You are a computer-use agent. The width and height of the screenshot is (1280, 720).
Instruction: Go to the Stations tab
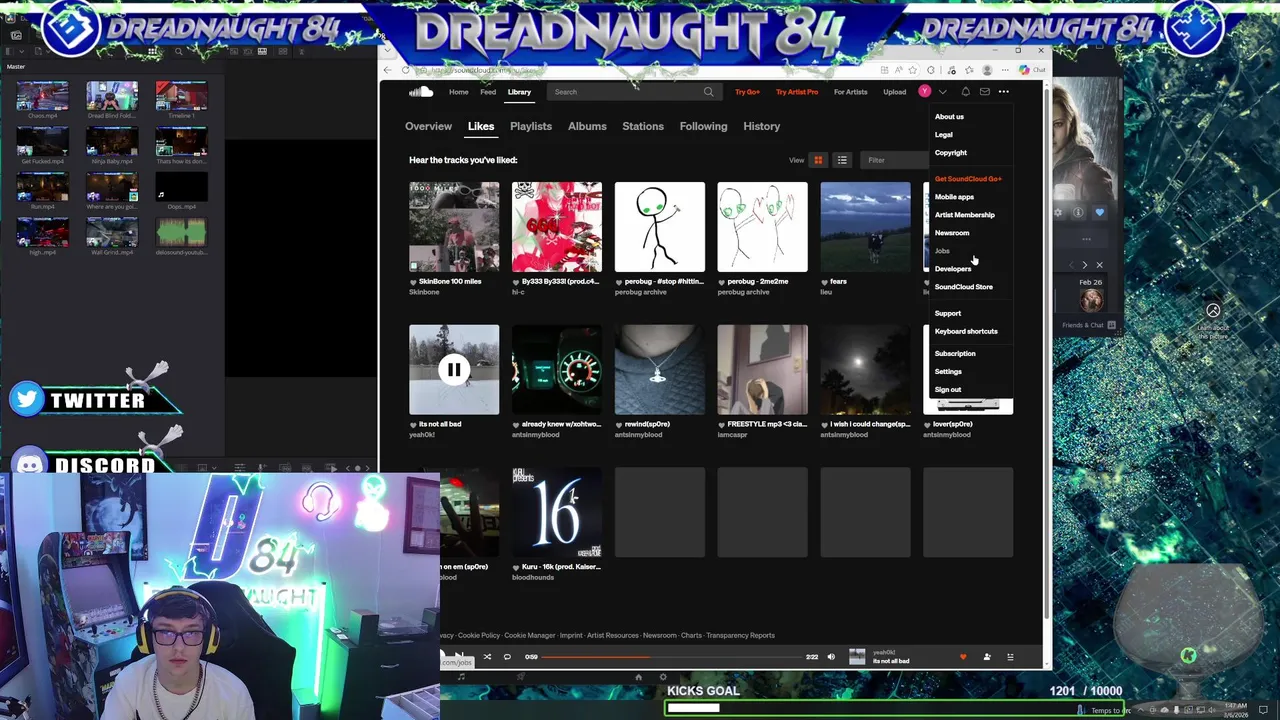click(643, 126)
